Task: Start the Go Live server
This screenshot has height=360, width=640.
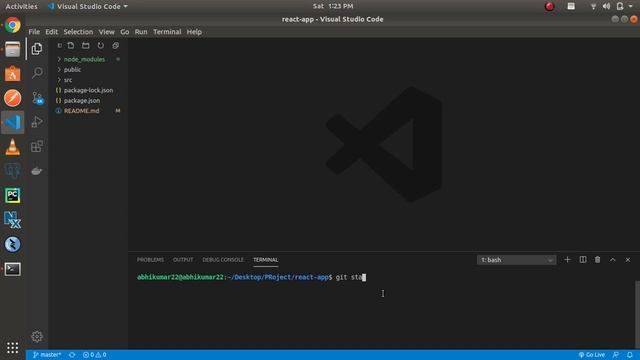Action: click(592, 355)
